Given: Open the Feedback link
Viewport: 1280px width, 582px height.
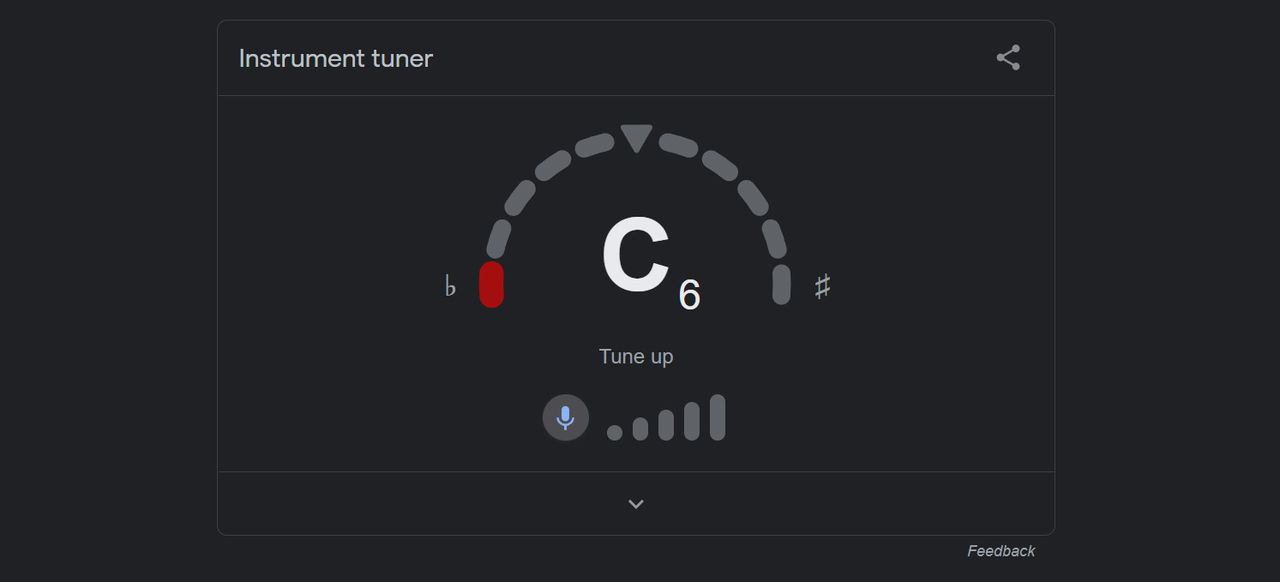Looking at the screenshot, I should coord(1001,551).
